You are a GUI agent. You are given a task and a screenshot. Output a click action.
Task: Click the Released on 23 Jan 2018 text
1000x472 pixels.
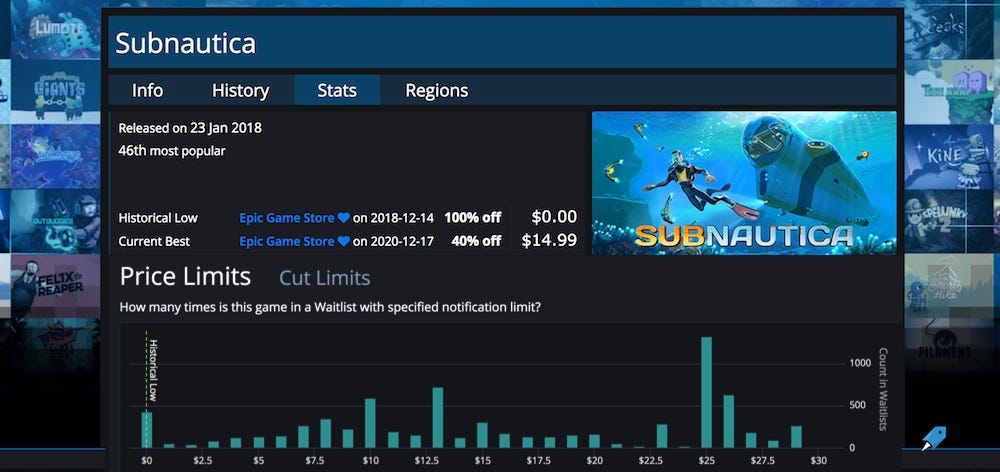[x=190, y=128]
